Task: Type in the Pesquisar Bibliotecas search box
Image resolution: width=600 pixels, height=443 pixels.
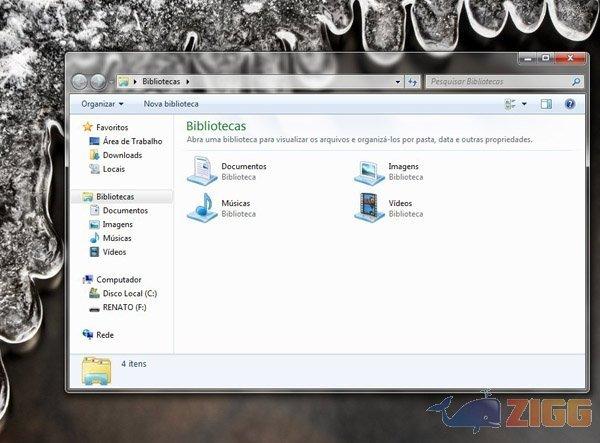Action: pyautogui.click(x=495, y=81)
